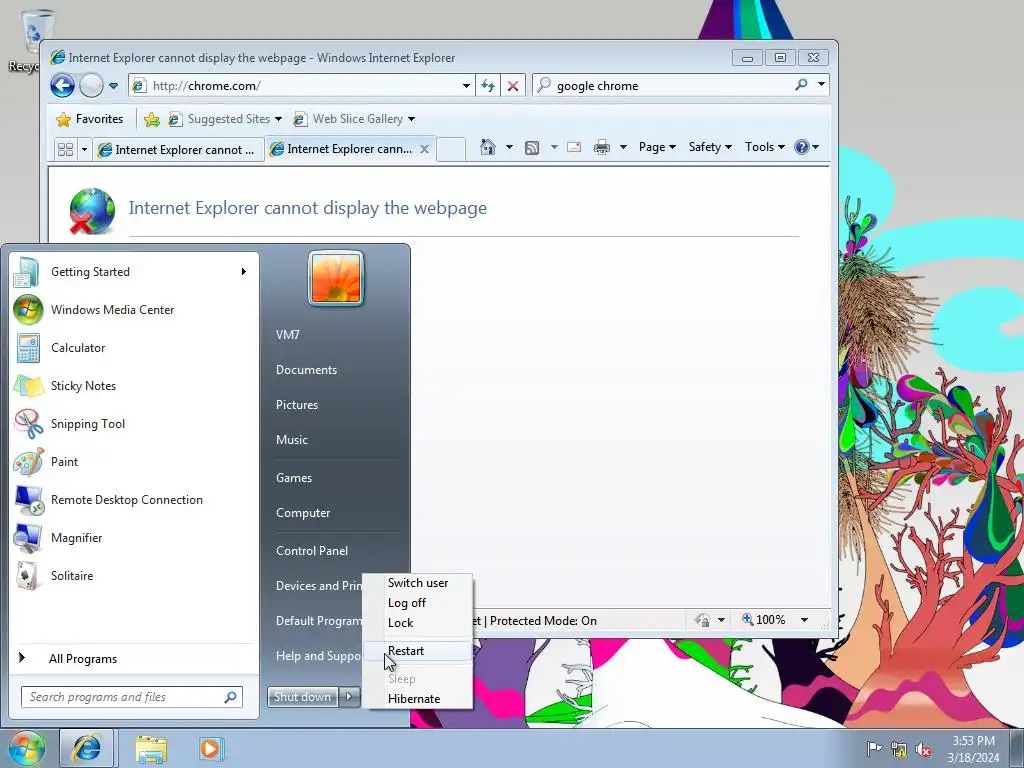This screenshot has height=768, width=1024.
Task: Open the Suggested Sites link
Action: (225, 119)
